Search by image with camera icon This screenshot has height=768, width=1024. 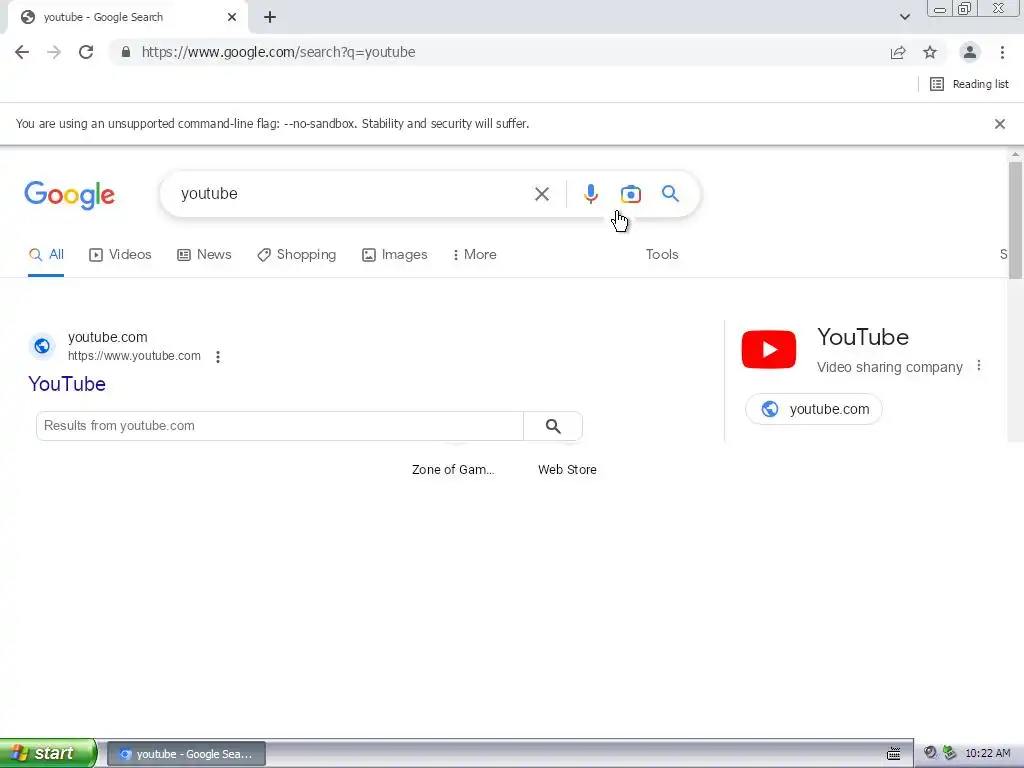[x=630, y=194]
